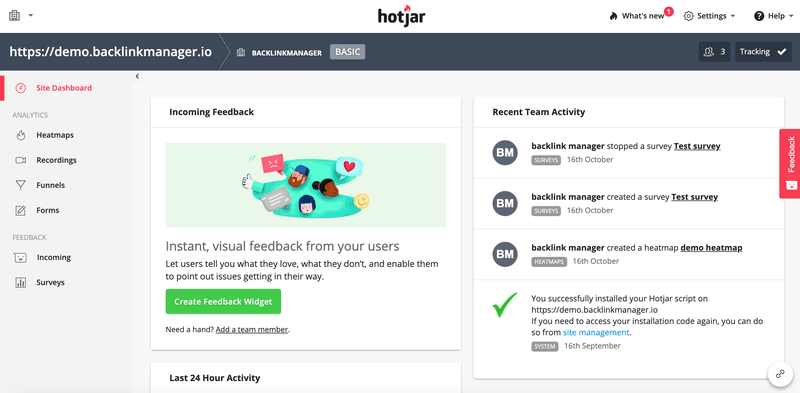Follow the Add a team member link

[x=252, y=330]
